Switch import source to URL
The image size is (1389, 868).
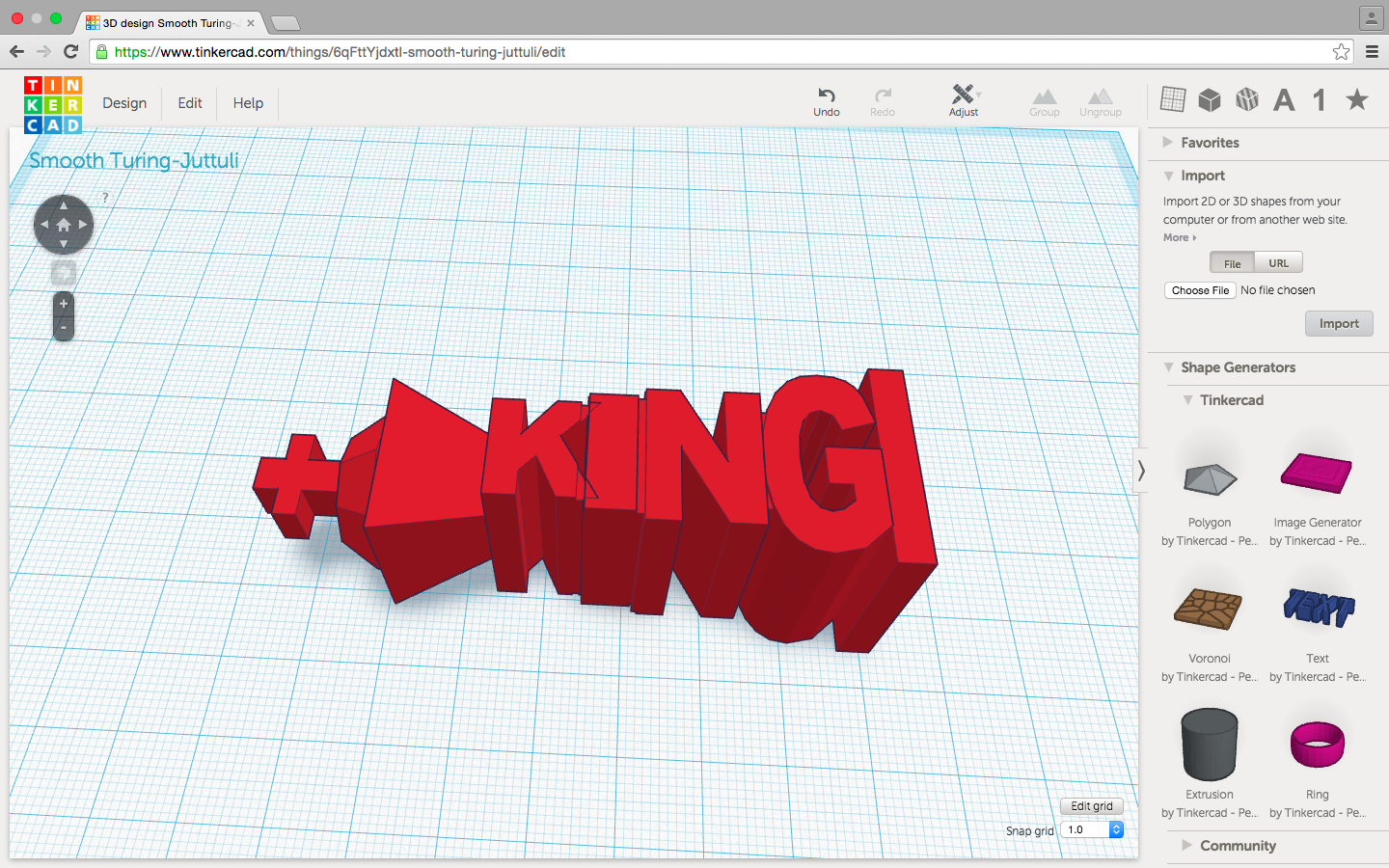pos(1278,262)
